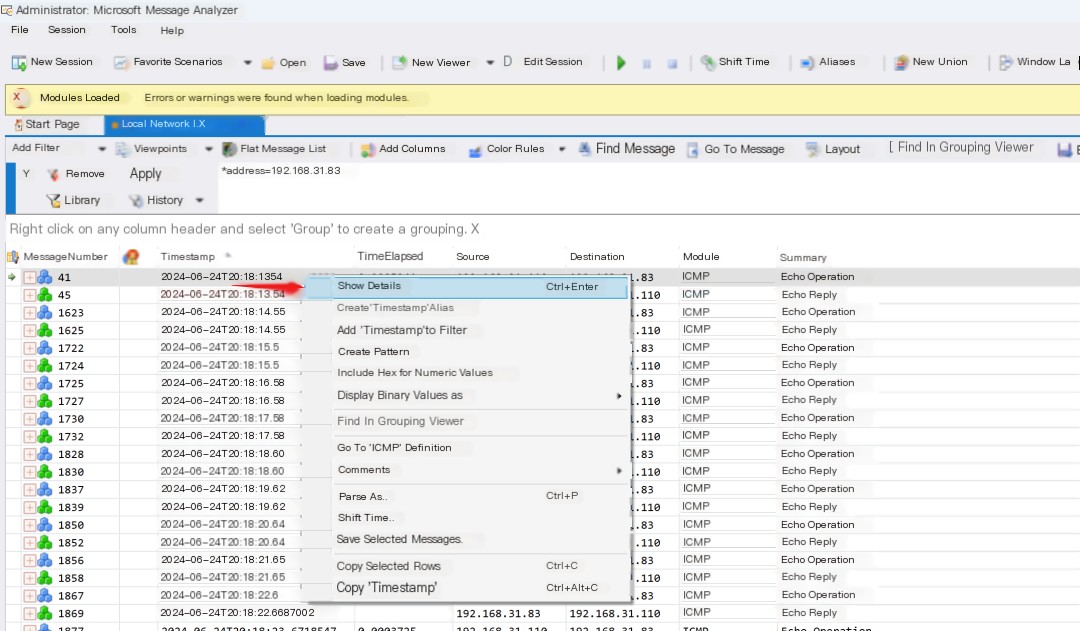Select the Local Network tab
This screenshot has height=631, width=1080.
185,124
